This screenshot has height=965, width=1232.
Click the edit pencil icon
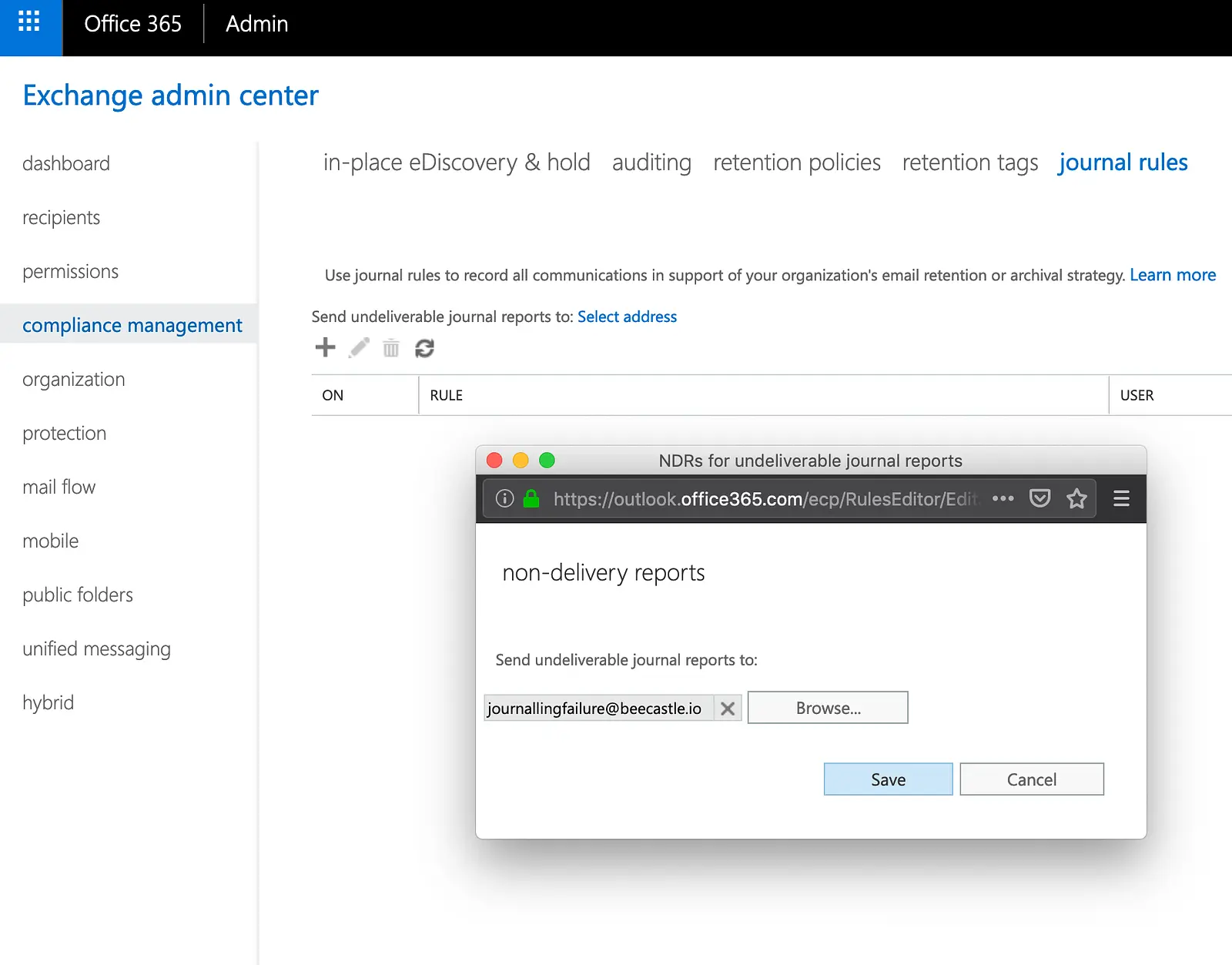359,348
